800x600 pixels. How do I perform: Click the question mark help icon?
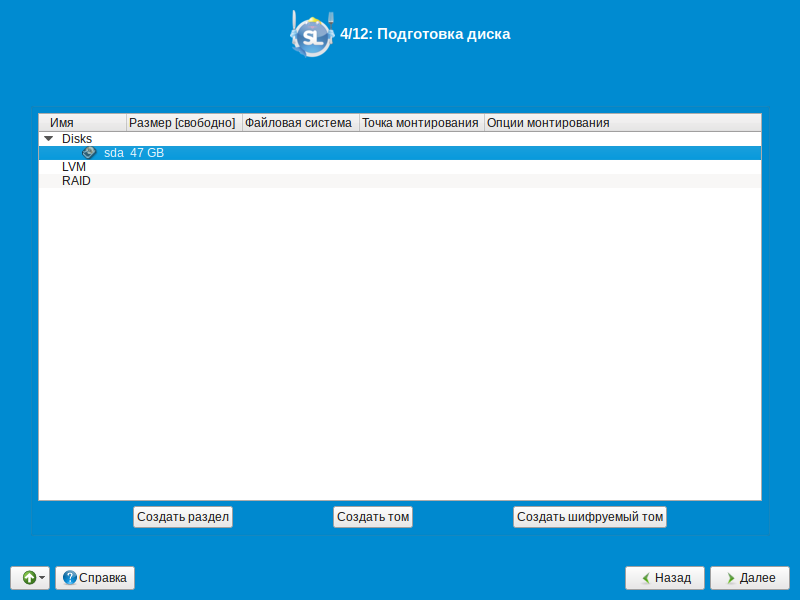pos(69,578)
